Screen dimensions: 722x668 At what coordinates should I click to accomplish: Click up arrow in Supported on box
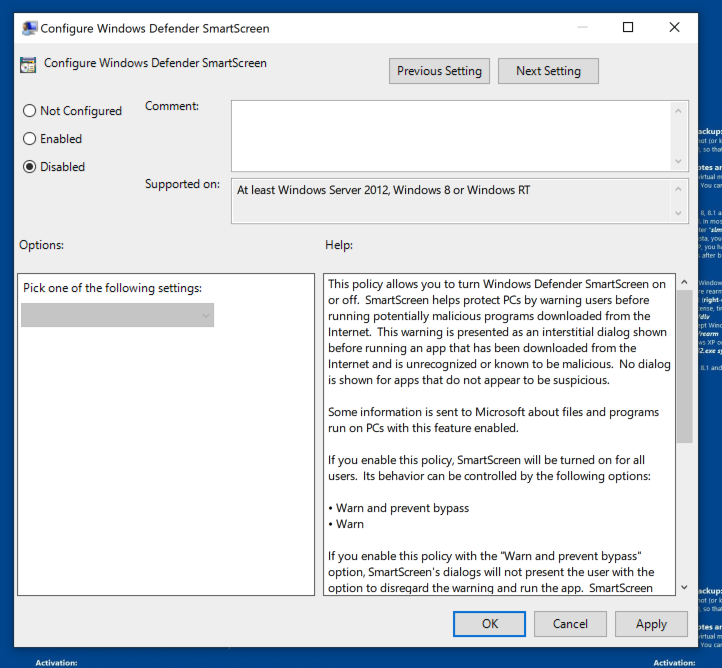(678, 189)
